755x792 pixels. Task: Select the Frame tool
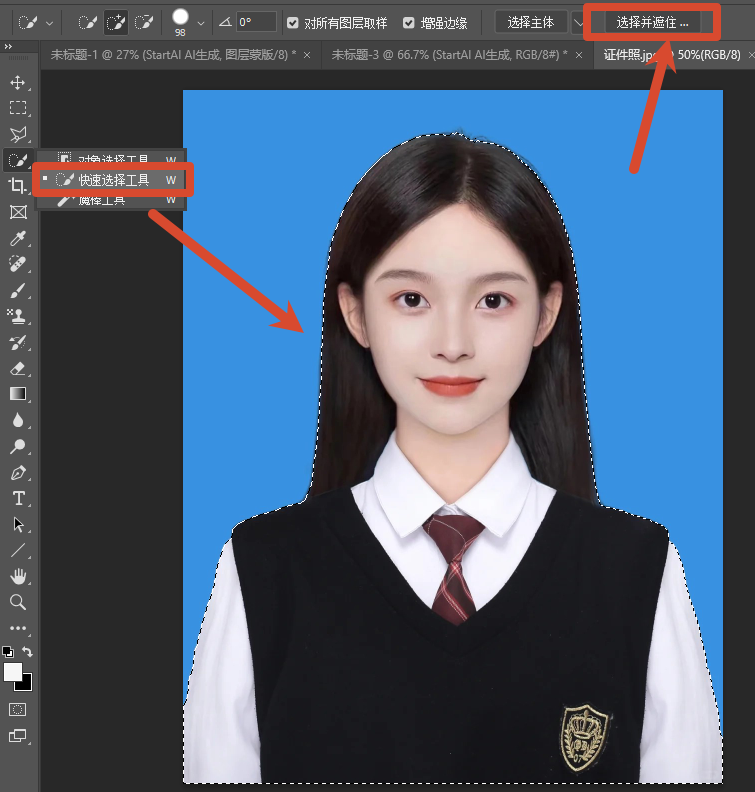tap(18, 212)
